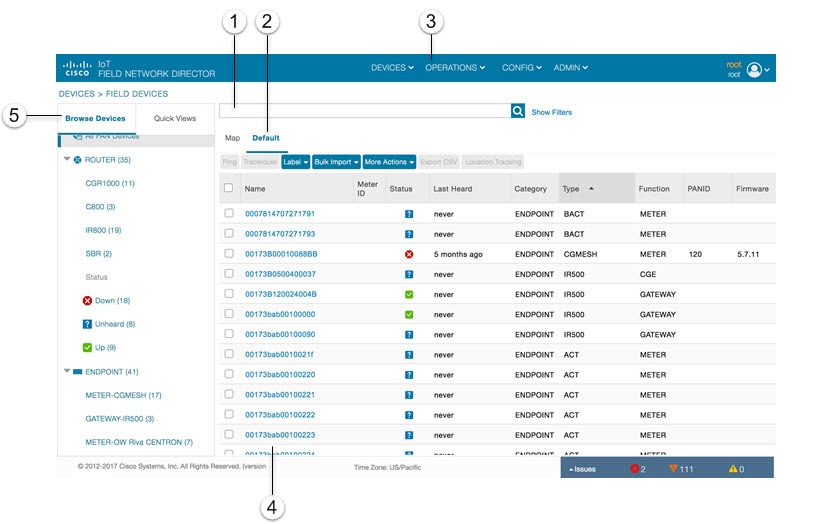The width and height of the screenshot is (834, 524).
Task: Click green status icon for 00173B120024004B
Action: tap(409, 294)
